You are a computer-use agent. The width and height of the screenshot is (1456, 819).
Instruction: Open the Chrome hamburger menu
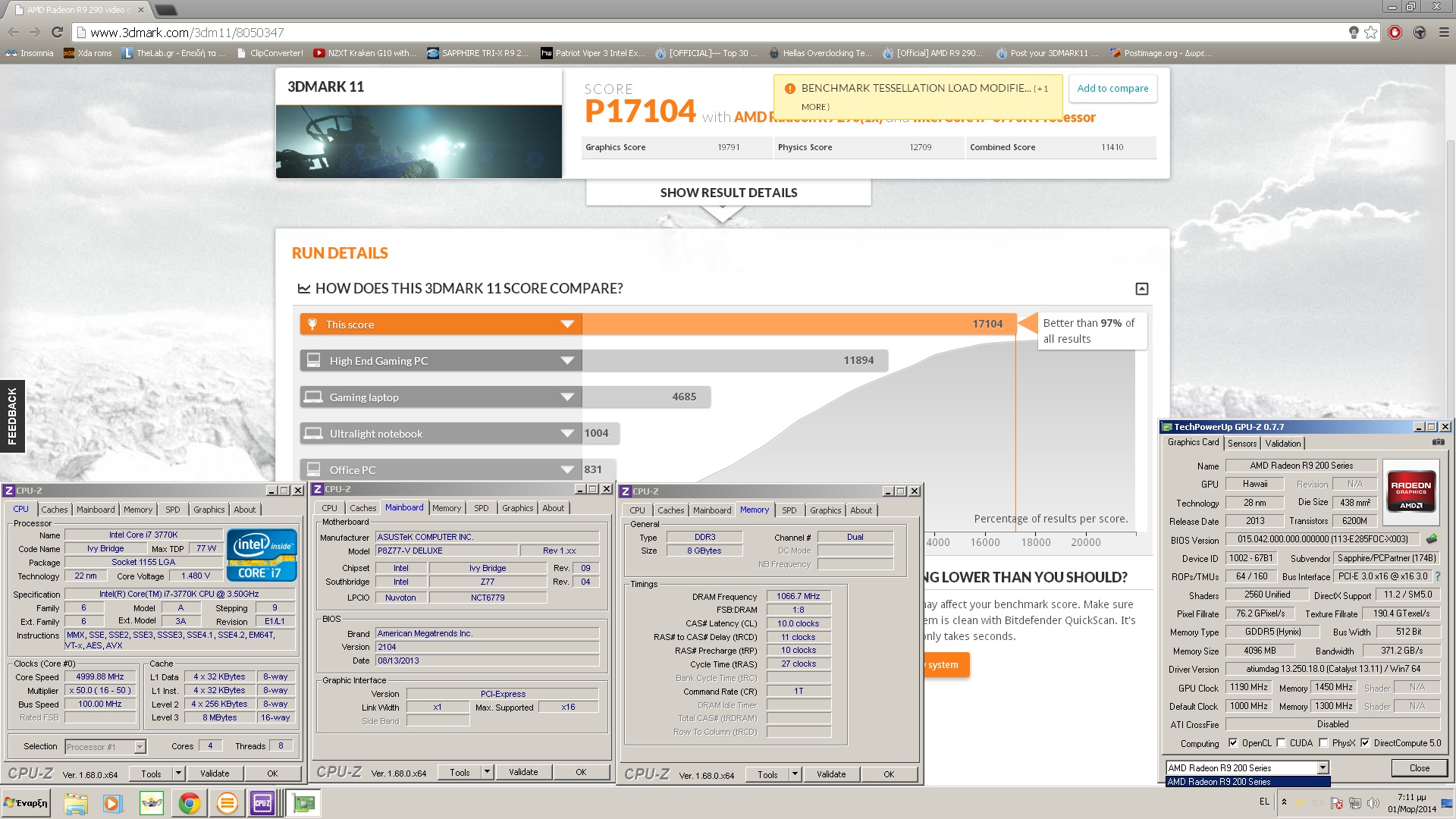(1443, 33)
